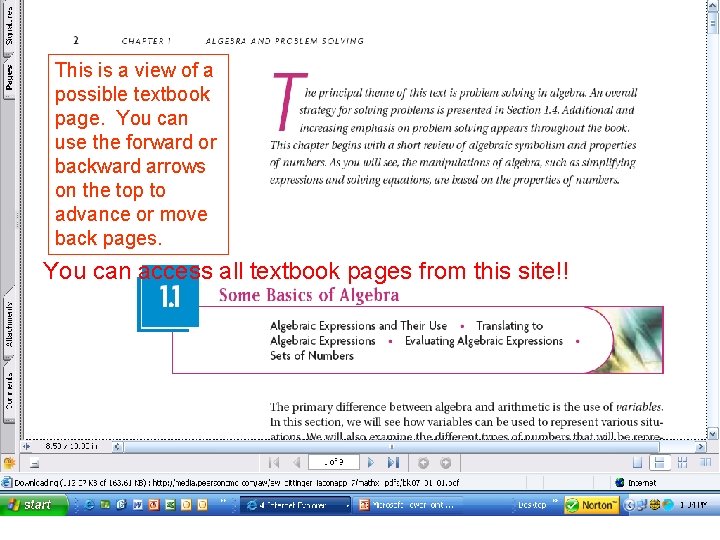Switch to Internet Explorer taskbar group
Image resolution: width=720 pixels, height=540 pixels.
point(295,505)
